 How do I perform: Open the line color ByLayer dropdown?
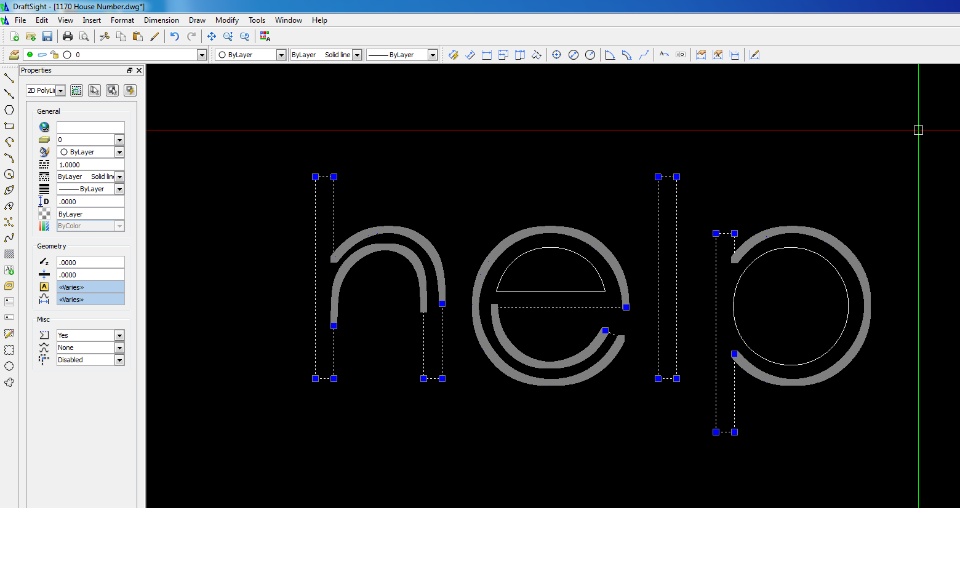[x=281, y=55]
